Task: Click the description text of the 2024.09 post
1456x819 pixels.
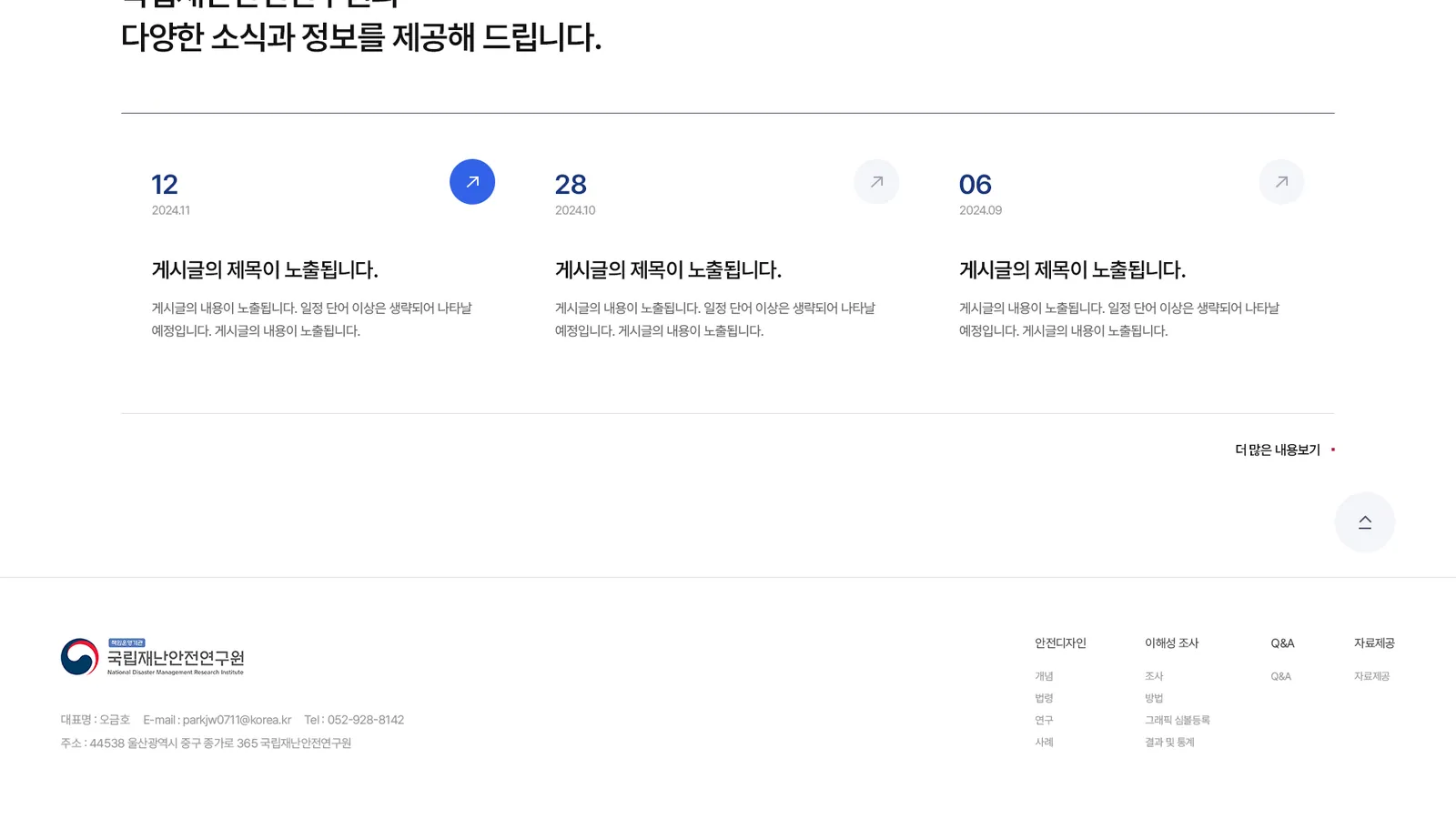Action: pyautogui.click(x=1119, y=319)
